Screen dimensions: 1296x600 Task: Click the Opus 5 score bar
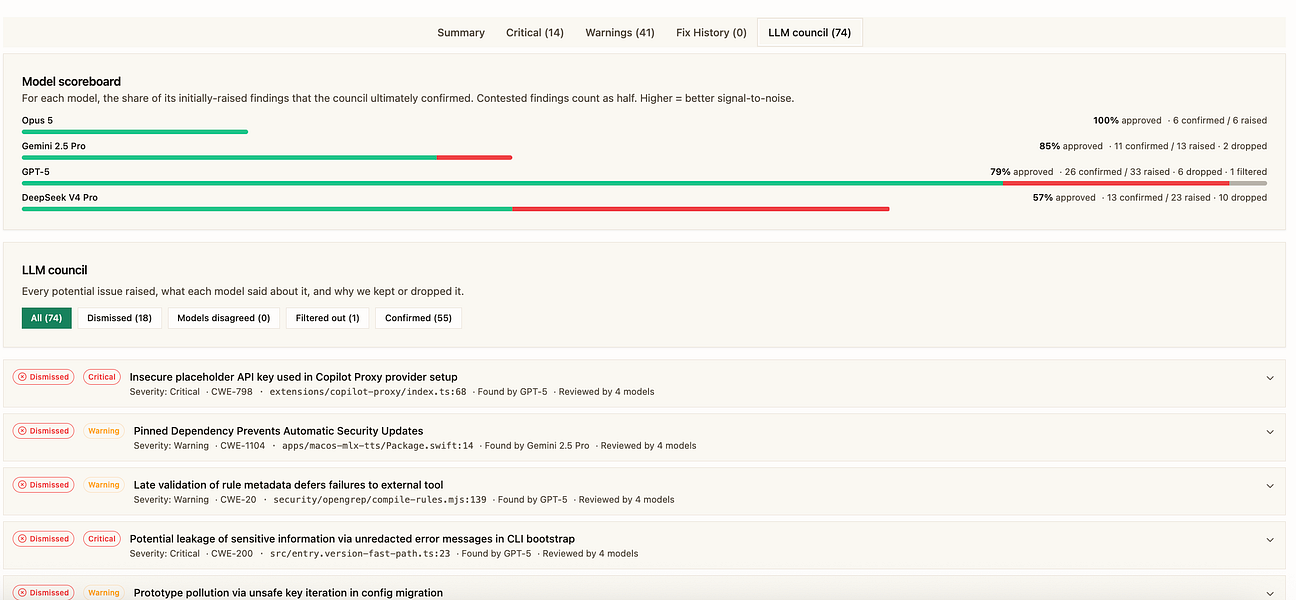pos(135,131)
